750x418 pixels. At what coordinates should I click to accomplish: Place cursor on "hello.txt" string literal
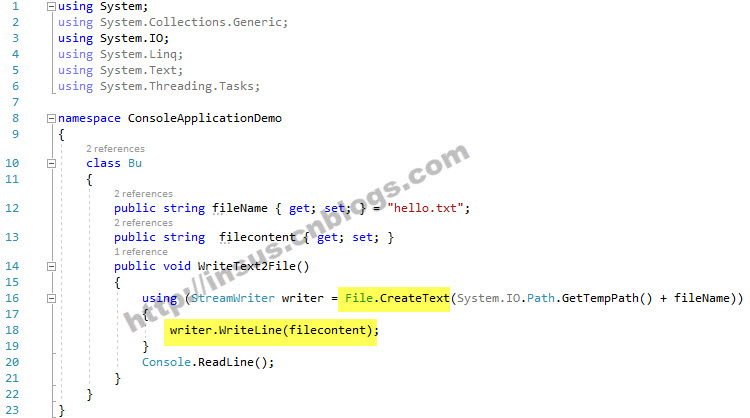tap(425, 208)
